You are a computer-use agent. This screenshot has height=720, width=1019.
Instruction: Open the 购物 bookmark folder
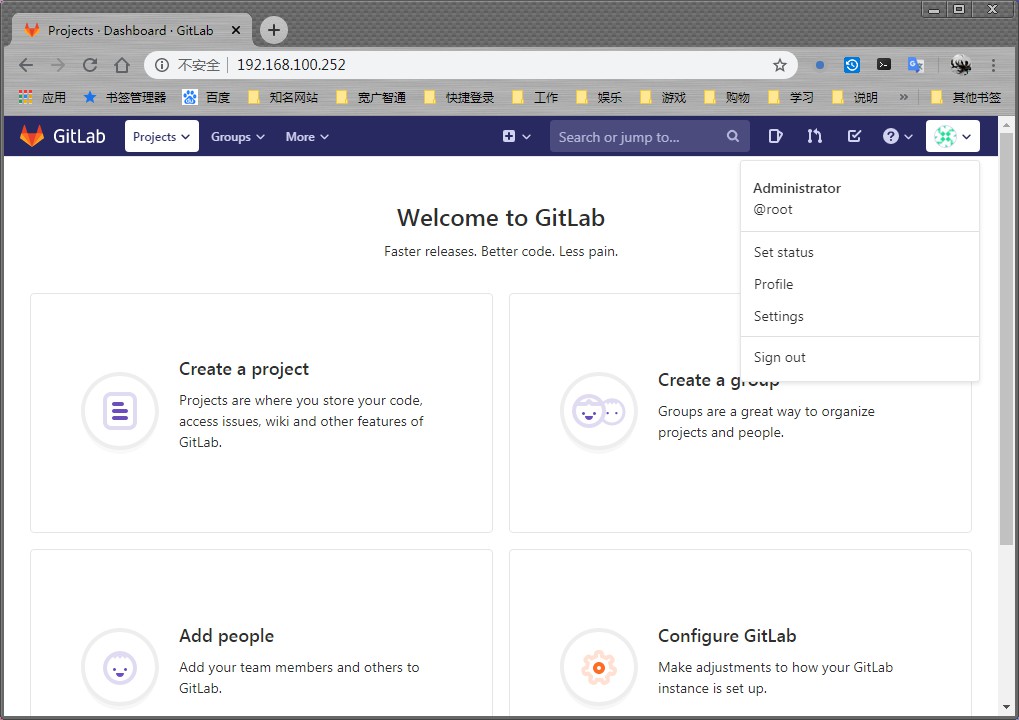coord(727,97)
